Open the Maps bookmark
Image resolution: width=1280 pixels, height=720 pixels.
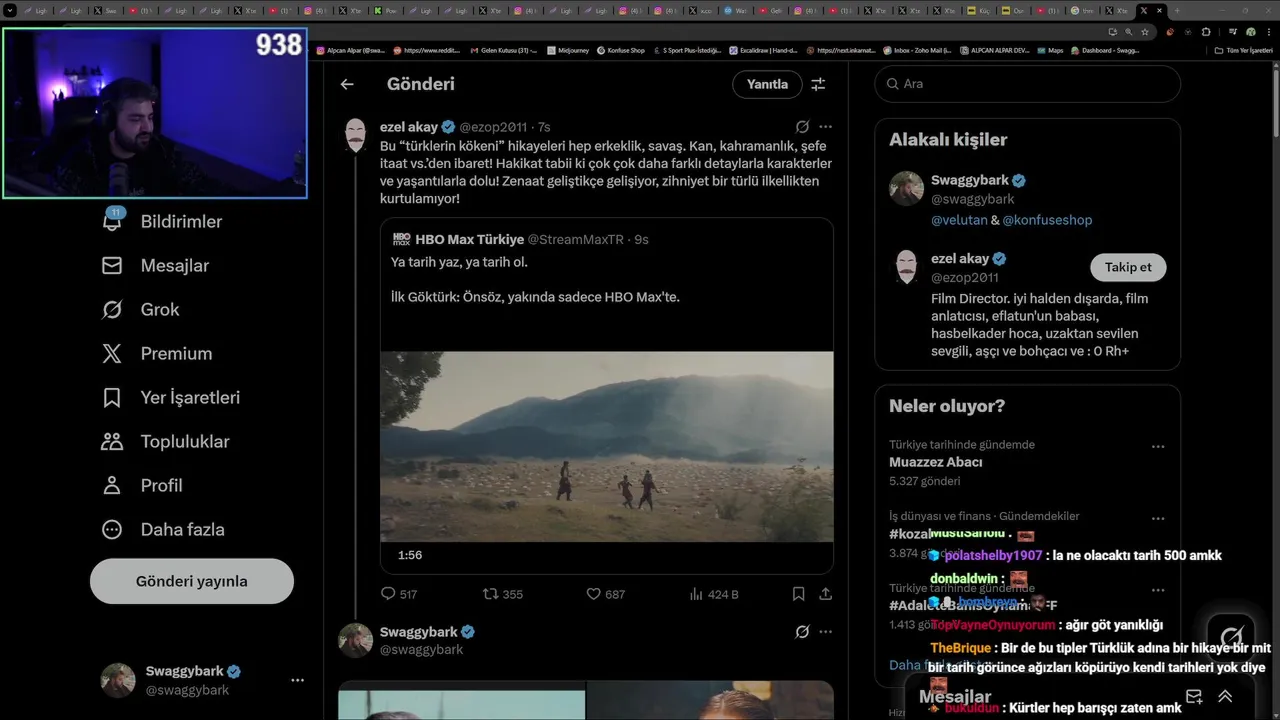(x=1050, y=50)
